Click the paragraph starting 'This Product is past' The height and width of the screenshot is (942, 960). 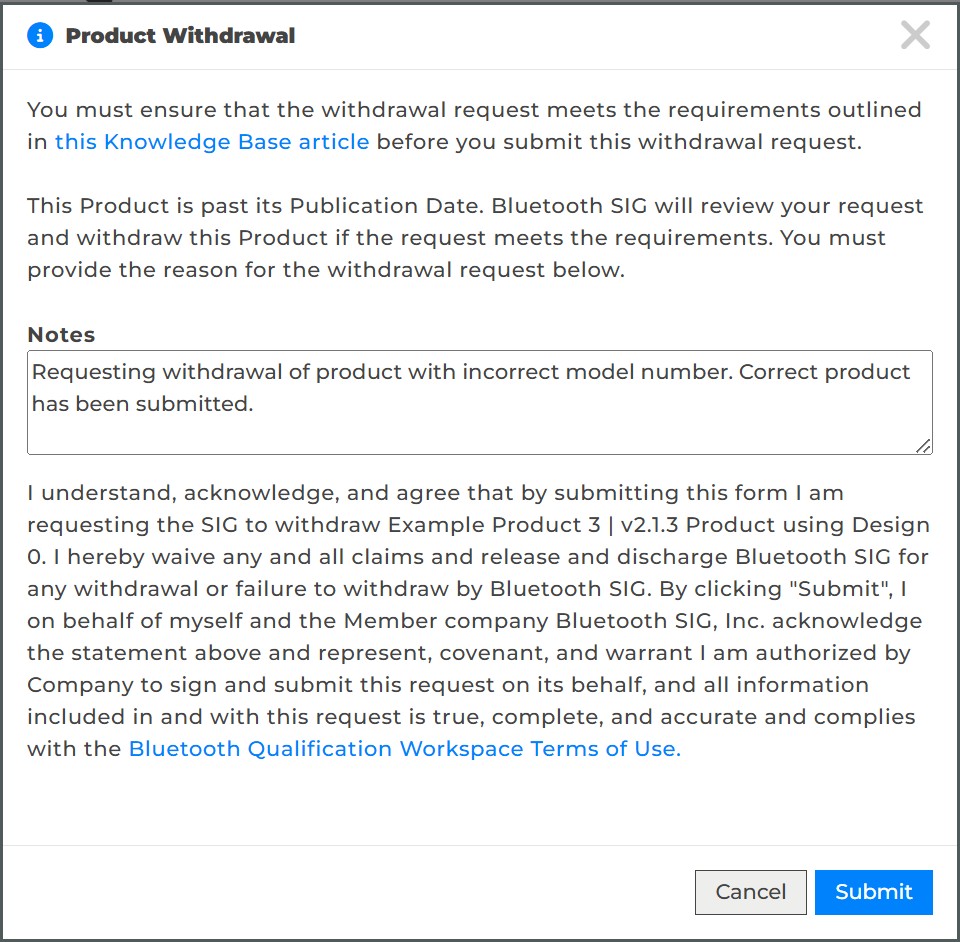(x=475, y=237)
